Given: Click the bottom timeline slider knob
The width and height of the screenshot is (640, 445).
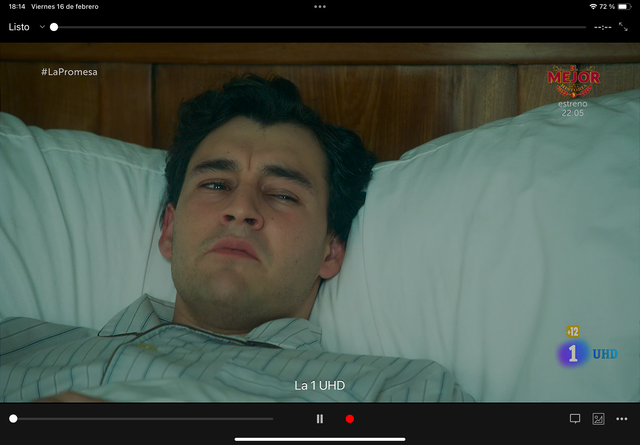Looking at the screenshot, I should pyautogui.click(x=13, y=418).
